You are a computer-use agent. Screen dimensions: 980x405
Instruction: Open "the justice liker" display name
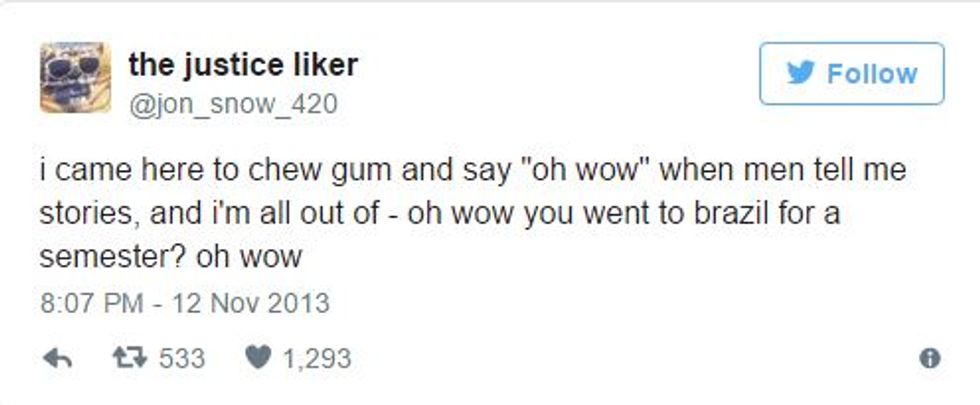click(x=243, y=65)
